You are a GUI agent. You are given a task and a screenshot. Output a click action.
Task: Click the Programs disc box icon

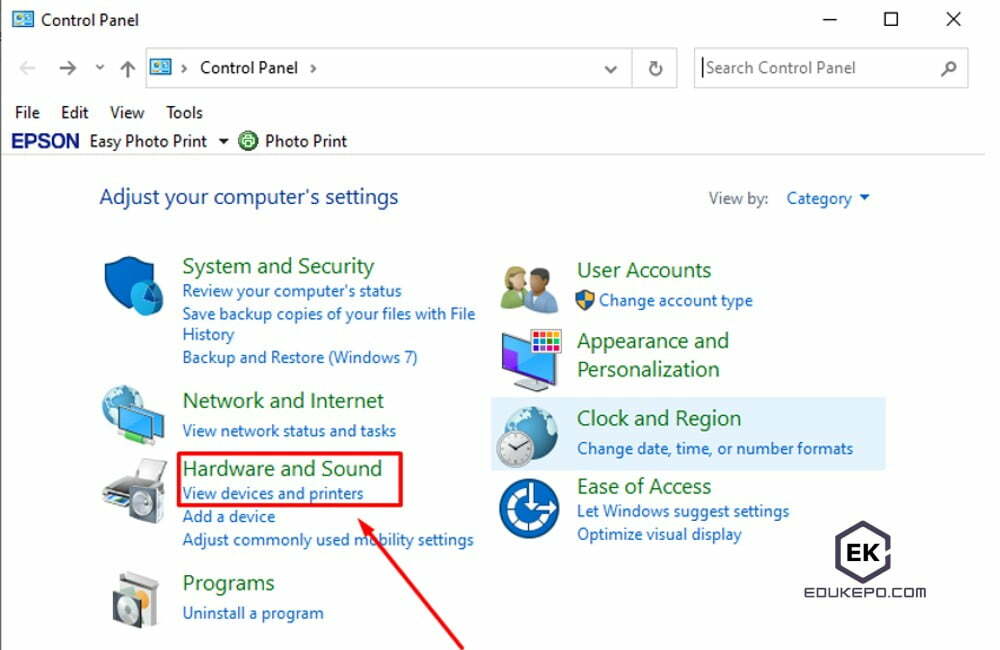coord(133,599)
